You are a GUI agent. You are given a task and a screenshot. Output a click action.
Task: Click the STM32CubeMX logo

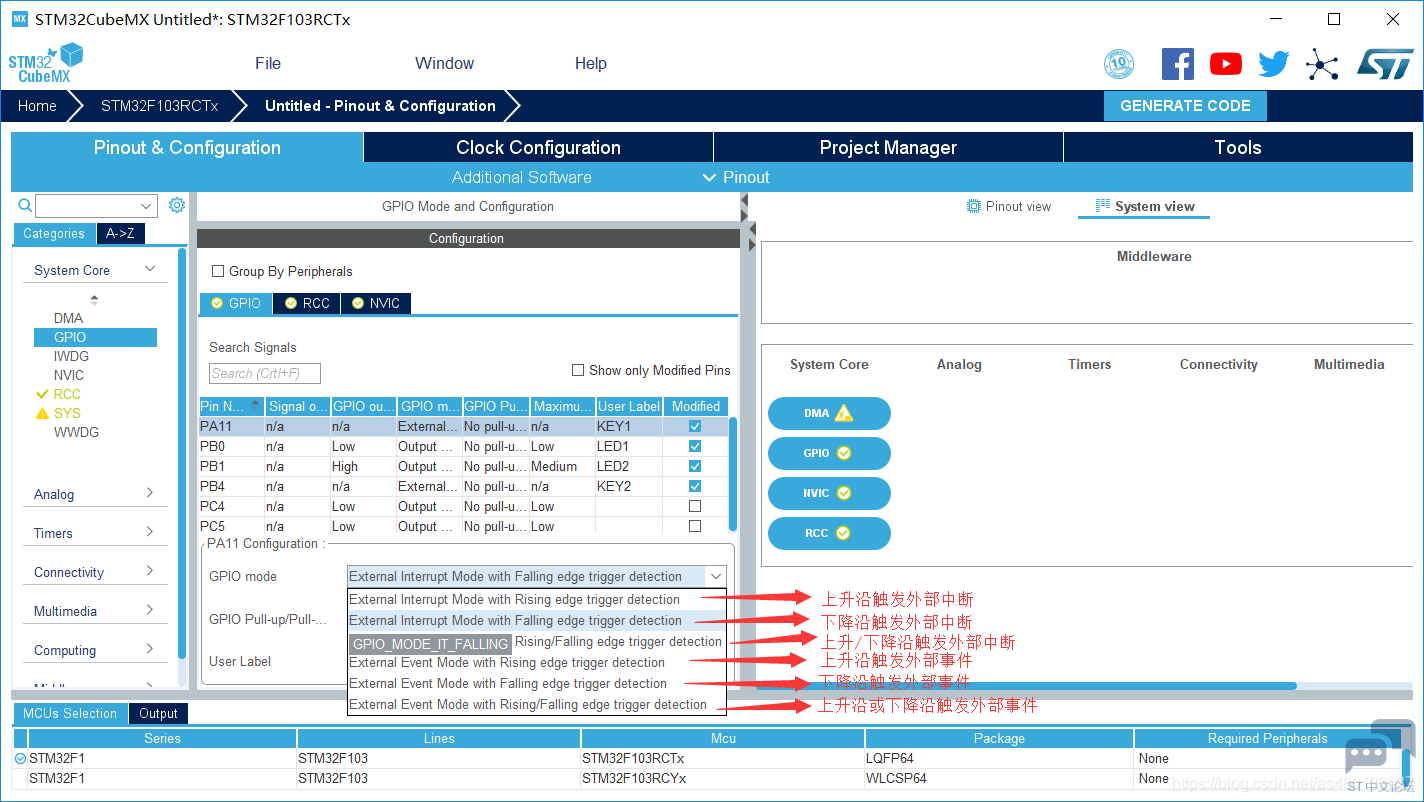[x=45, y=63]
